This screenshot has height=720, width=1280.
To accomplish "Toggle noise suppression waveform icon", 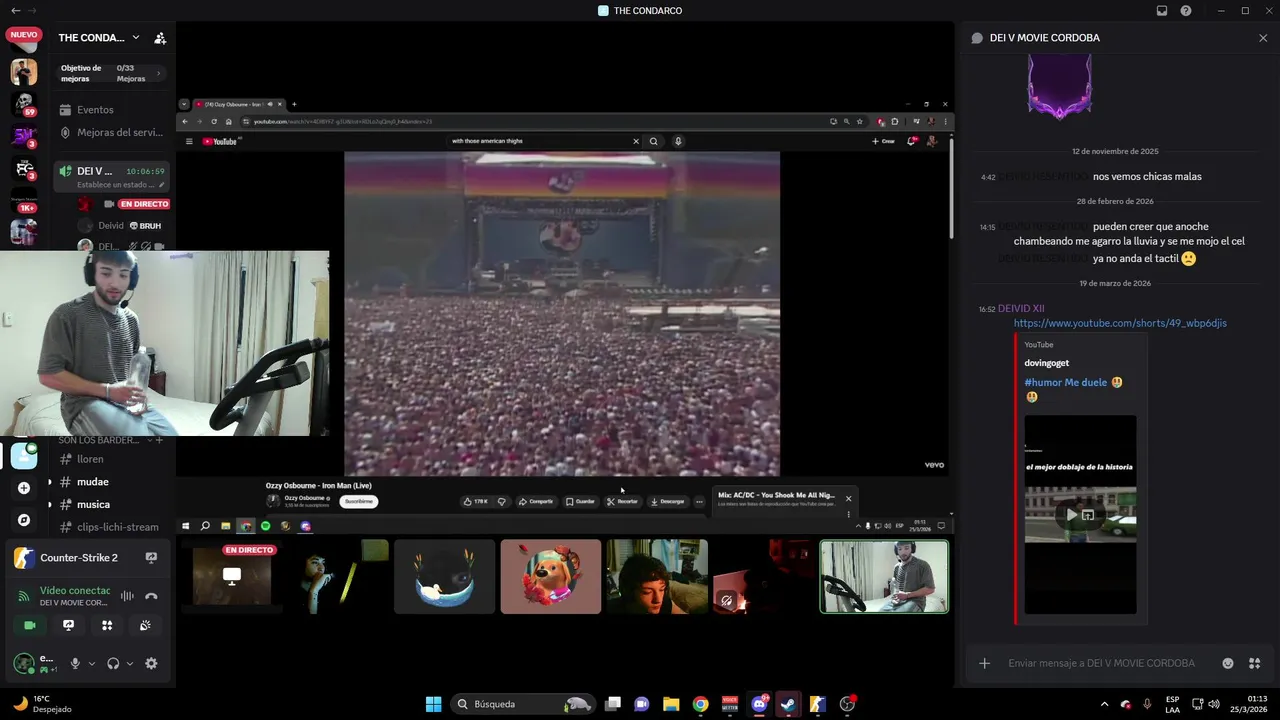I will pos(127,596).
